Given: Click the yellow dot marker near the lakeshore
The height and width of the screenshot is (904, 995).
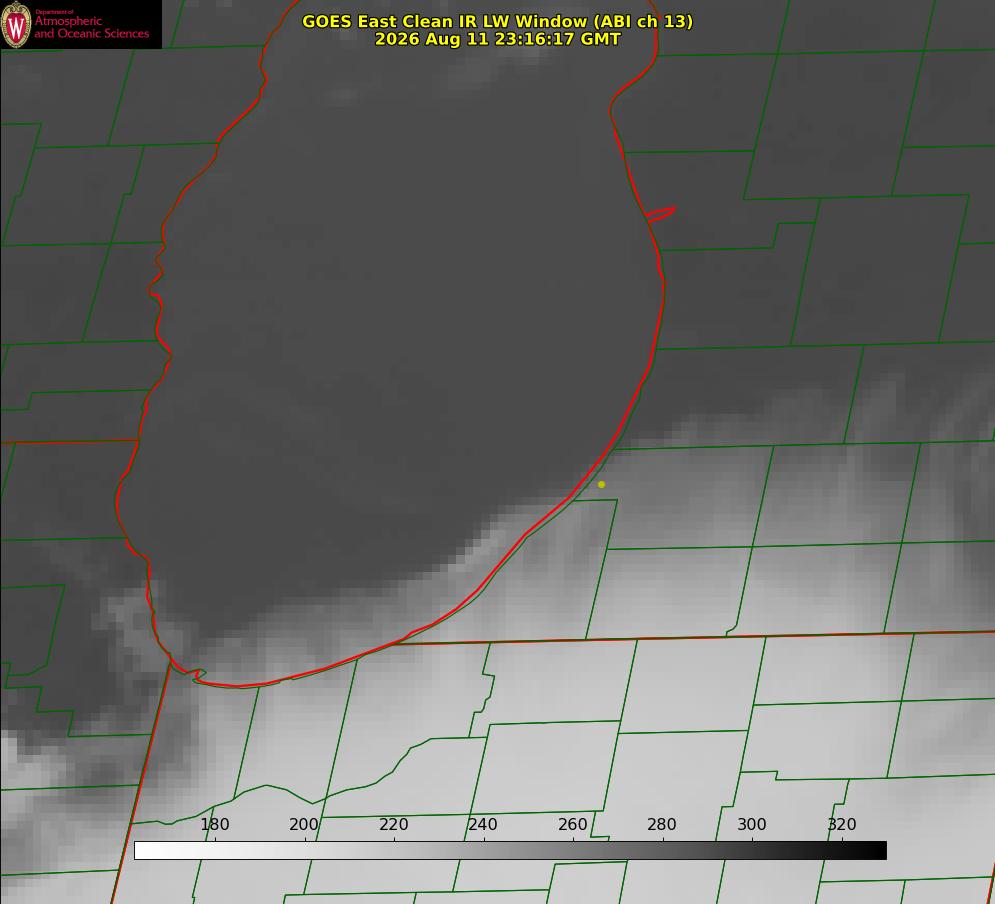Looking at the screenshot, I should pyautogui.click(x=601, y=485).
